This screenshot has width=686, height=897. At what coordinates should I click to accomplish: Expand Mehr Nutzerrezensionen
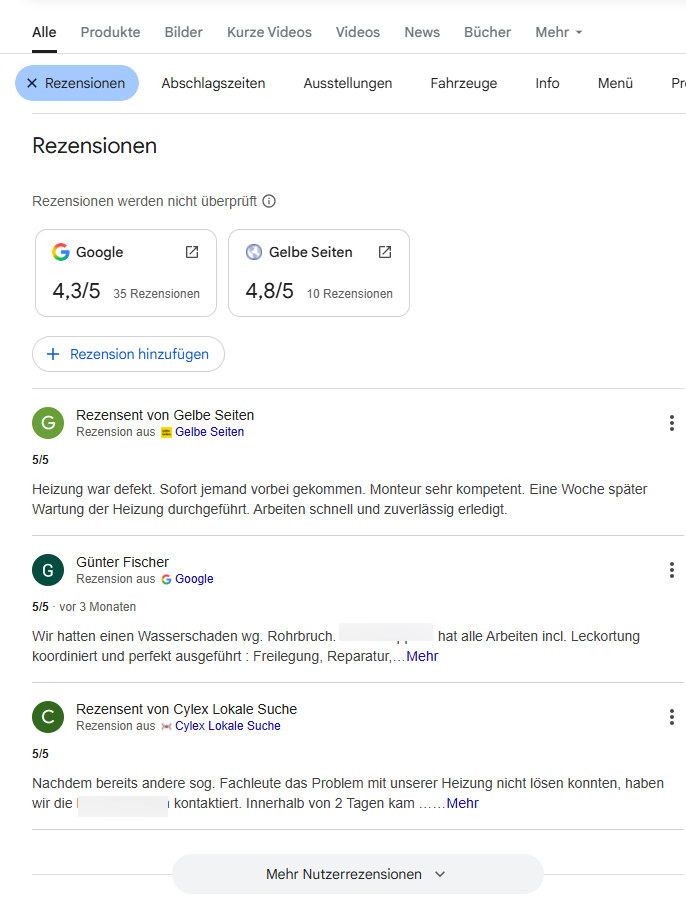357,874
